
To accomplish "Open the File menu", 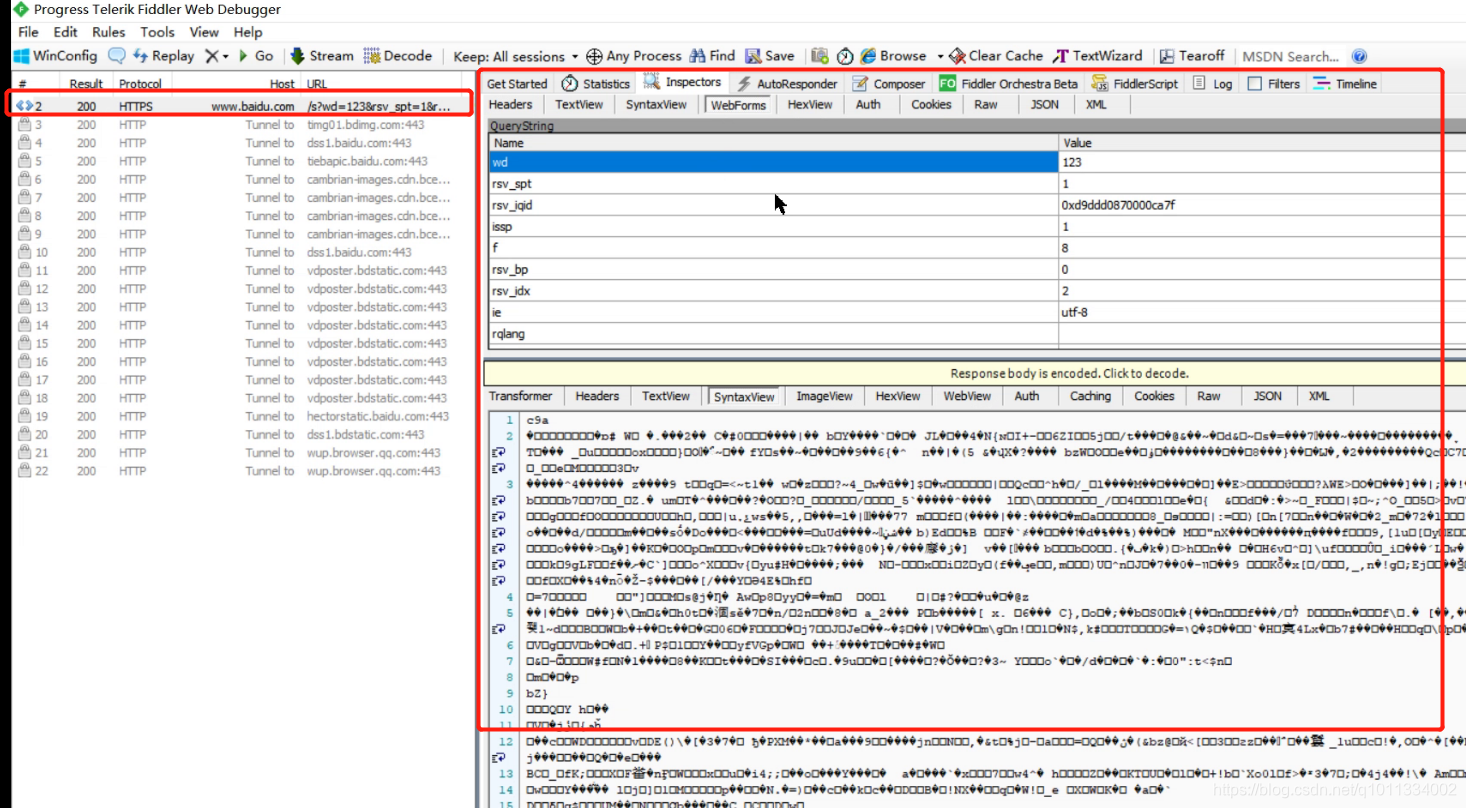I will tap(28, 32).
